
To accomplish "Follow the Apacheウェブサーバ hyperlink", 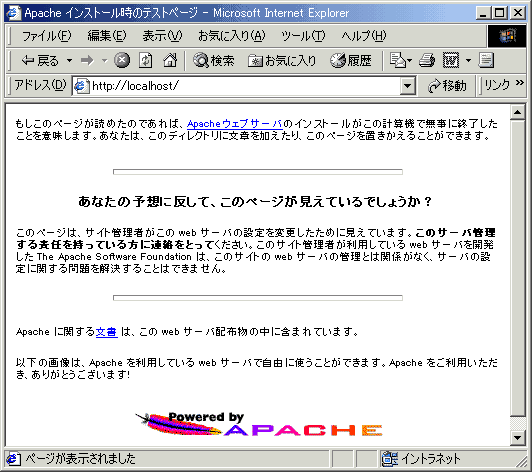I will [234, 124].
